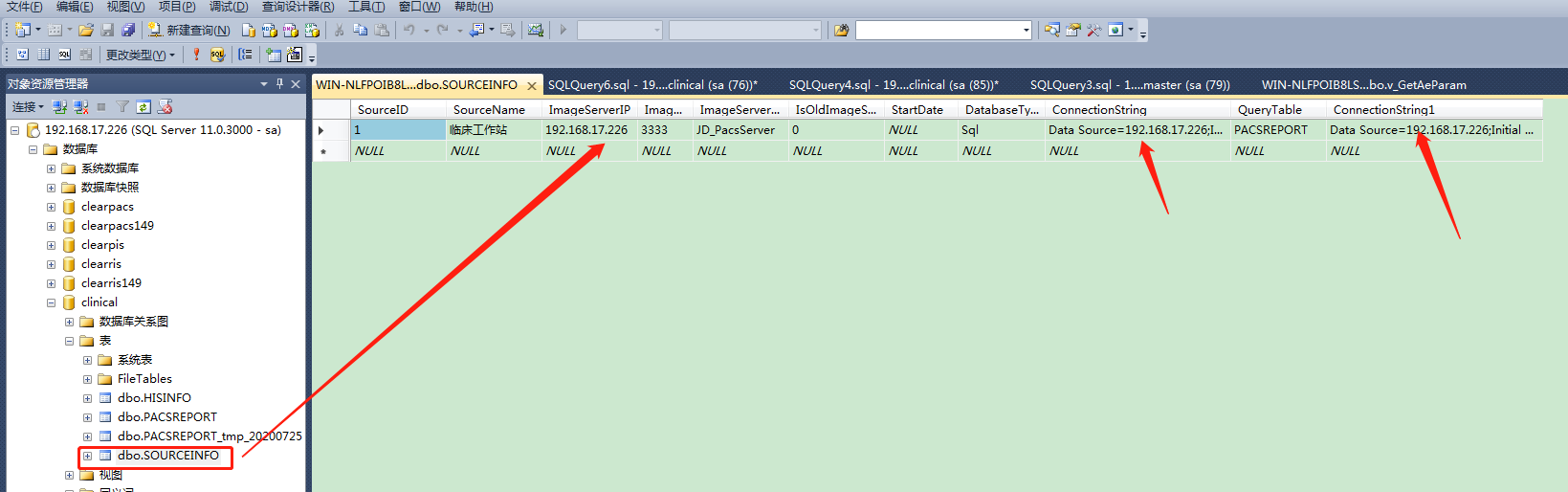Toggle the Show Criteria Pane grid icon
Screen dimensions: 1568x492
[x=43, y=56]
